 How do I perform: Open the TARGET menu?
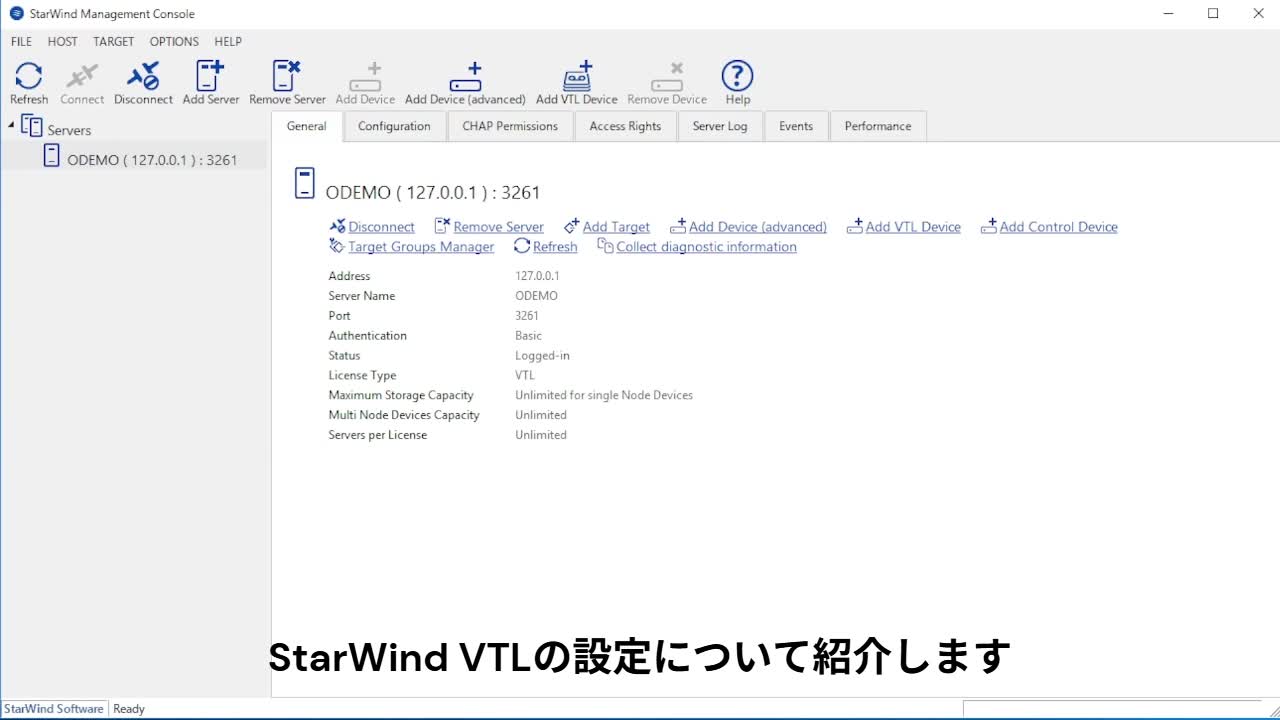coord(113,42)
